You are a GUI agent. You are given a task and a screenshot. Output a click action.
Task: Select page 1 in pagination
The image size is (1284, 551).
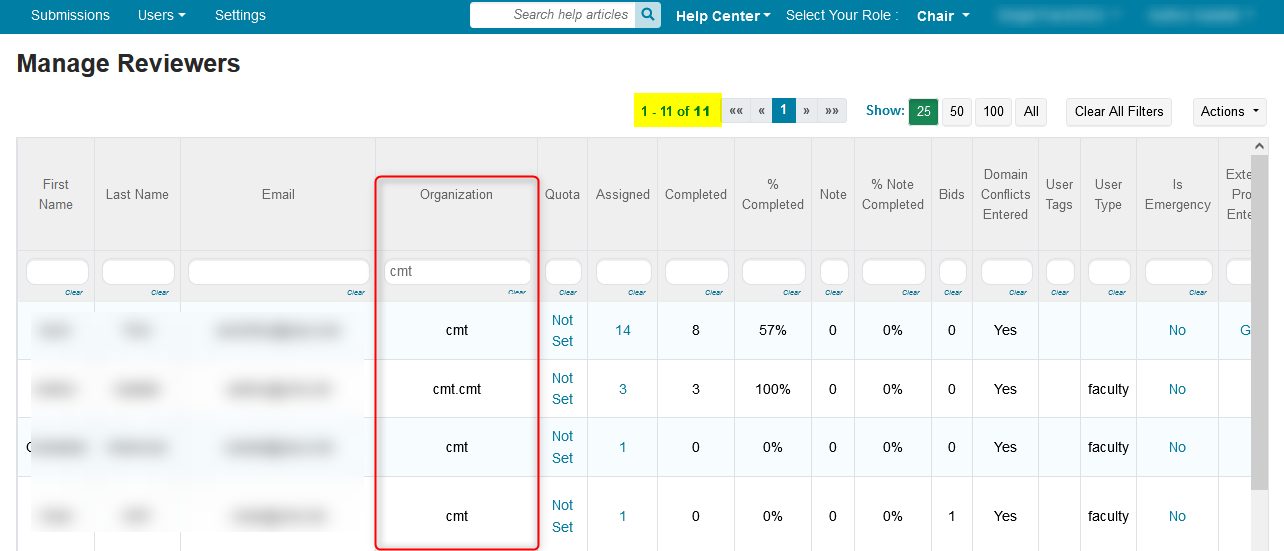click(783, 111)
